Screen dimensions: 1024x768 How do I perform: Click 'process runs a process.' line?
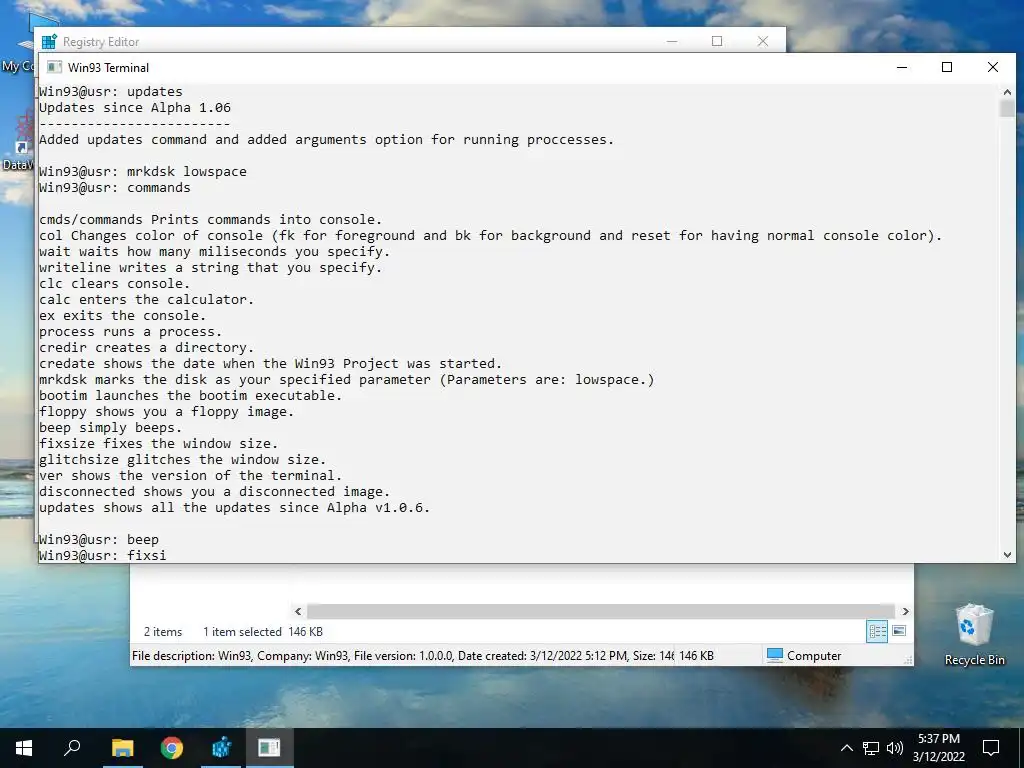click(131, 331)
